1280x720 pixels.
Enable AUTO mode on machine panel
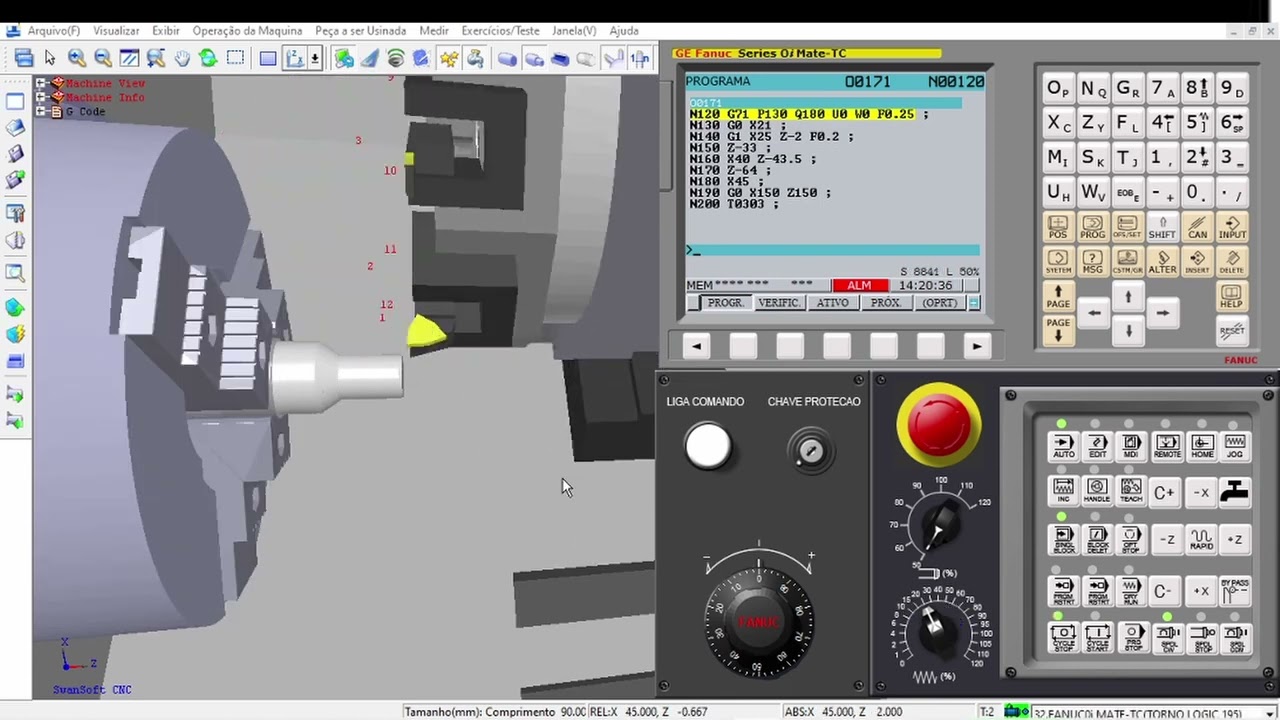coord(1063,446)
